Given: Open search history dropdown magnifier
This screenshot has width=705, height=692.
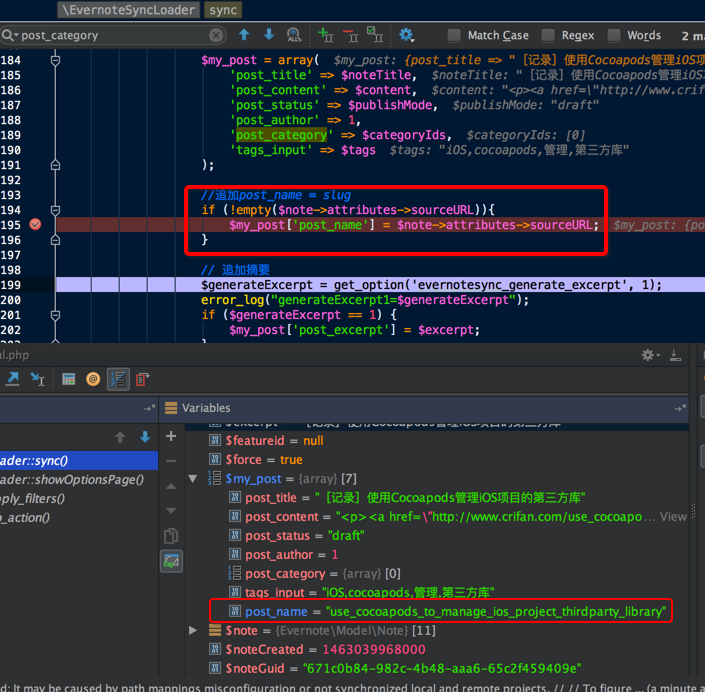Looking at the screenshot, I should coord(9,35).
